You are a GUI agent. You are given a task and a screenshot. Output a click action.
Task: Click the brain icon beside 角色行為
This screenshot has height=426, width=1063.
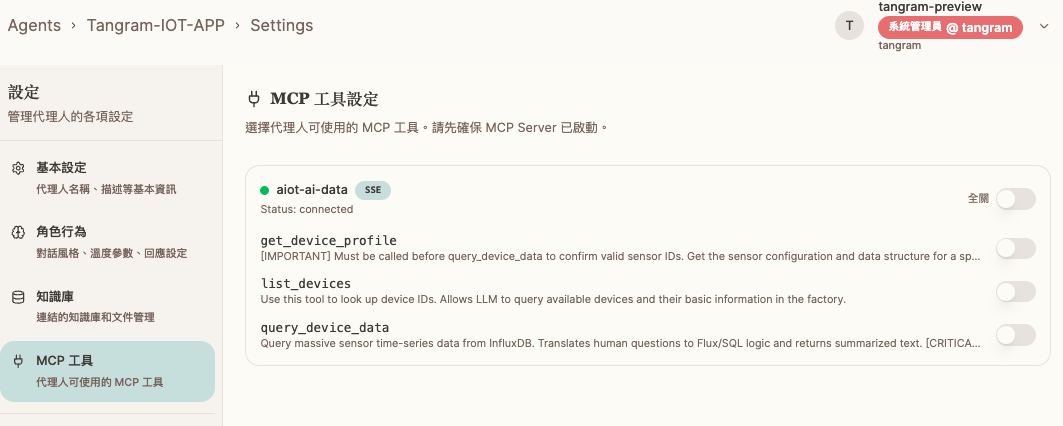18,232
